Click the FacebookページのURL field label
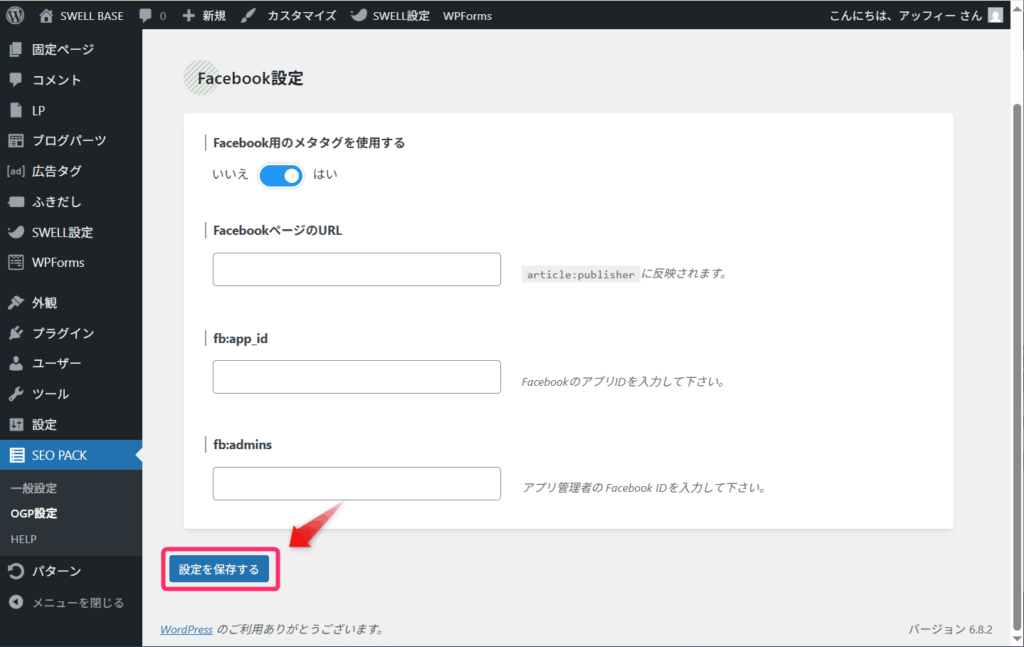1024x647 pixels. [278, 230]
